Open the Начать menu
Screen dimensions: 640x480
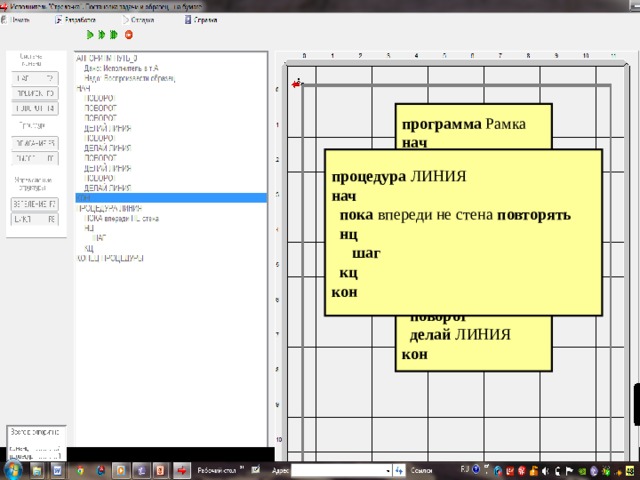16,20
